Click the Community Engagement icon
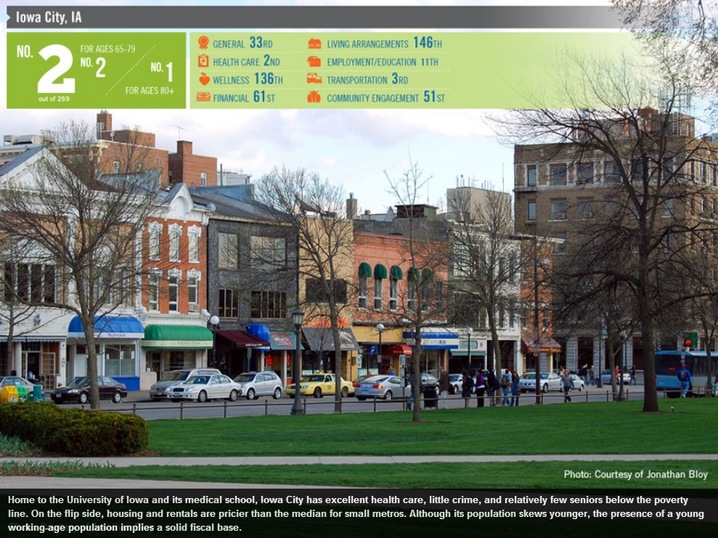This screenshot has width=718, height=538. tap(314, 97)
